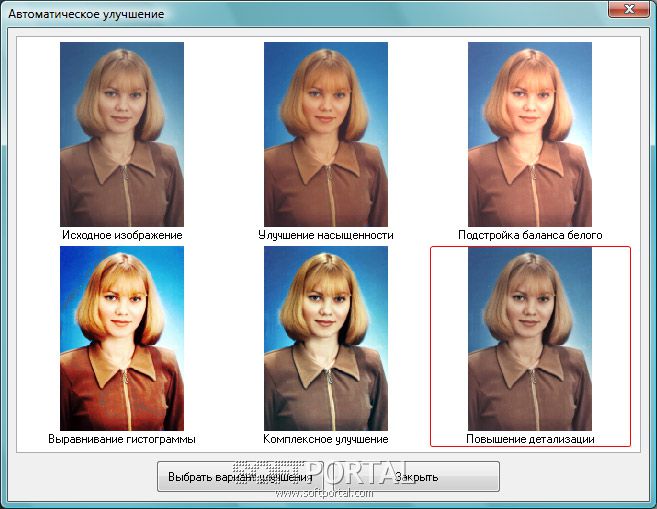
Task: Click the Комплексное улучшение caption text
Action: [326, 439]
